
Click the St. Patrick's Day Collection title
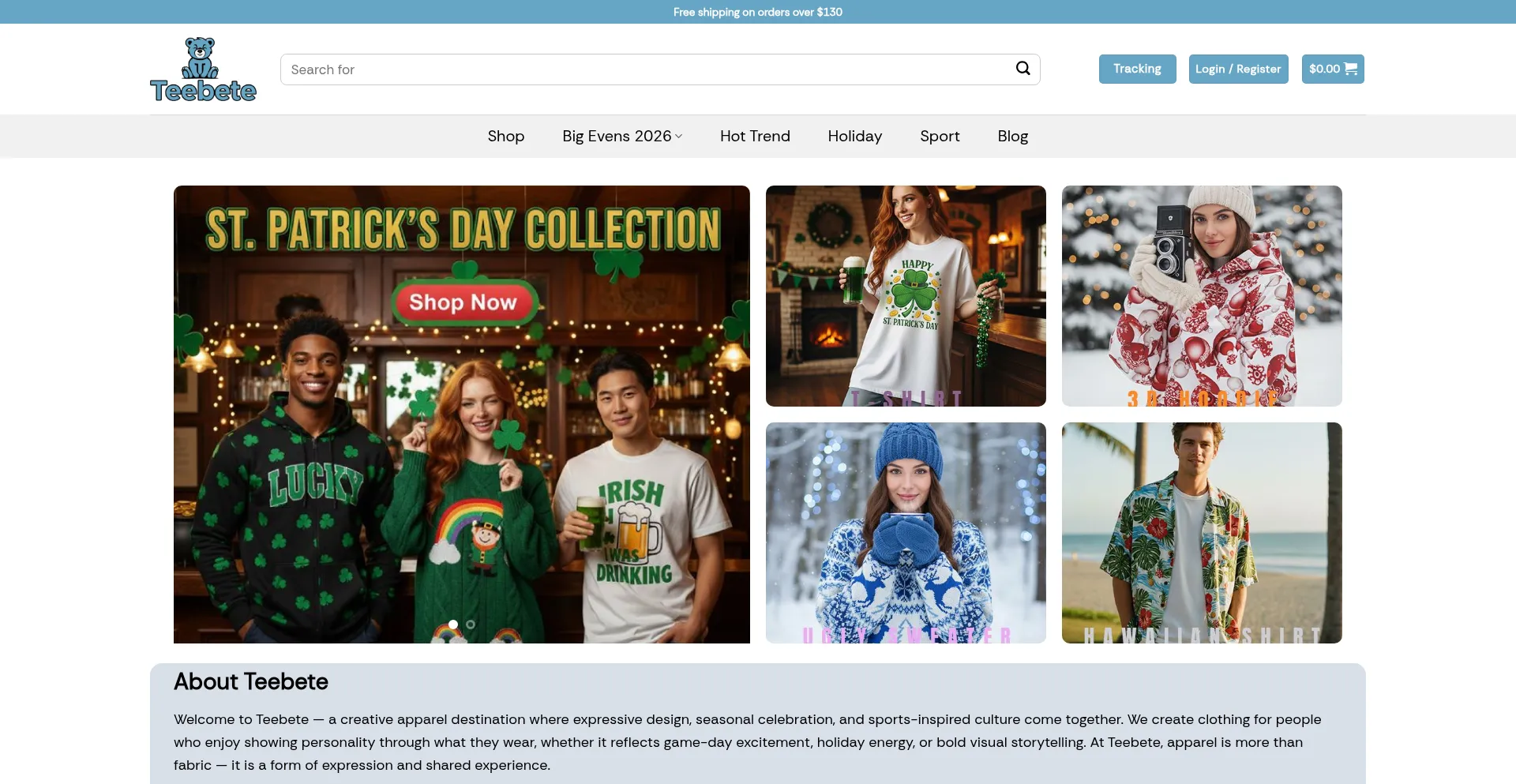click(463, 230)
